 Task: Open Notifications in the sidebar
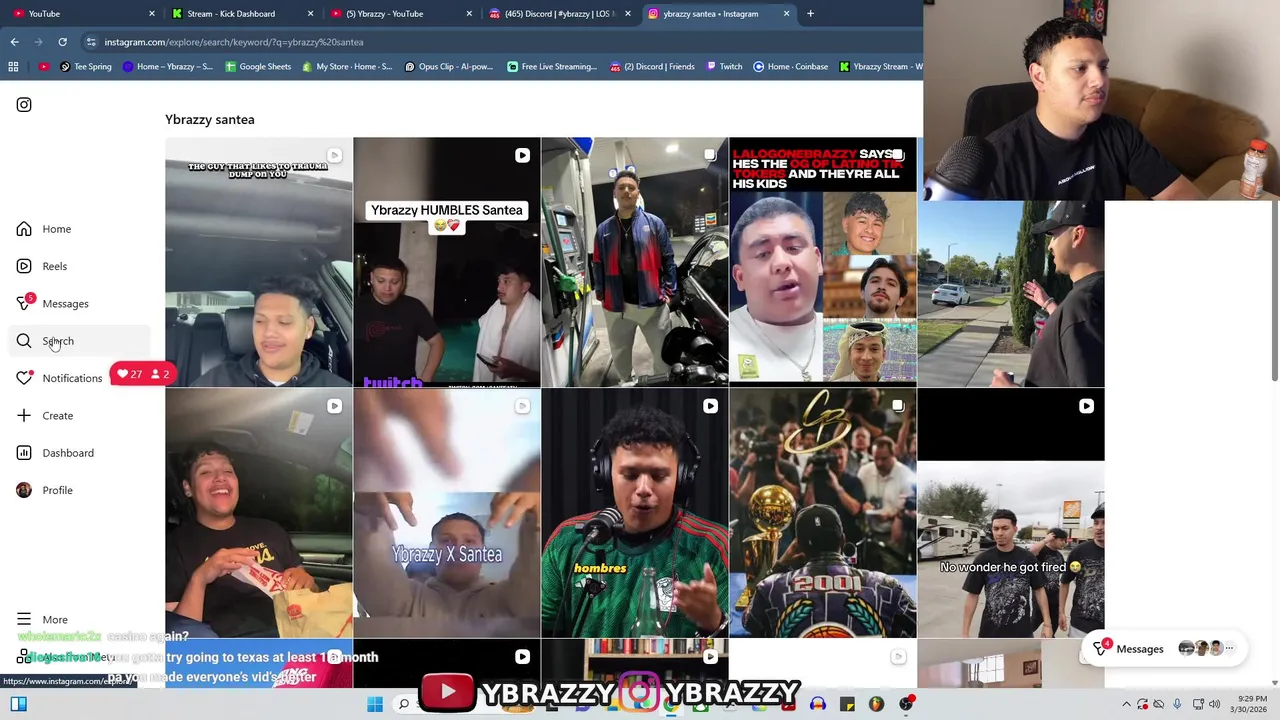pos(72,378)
